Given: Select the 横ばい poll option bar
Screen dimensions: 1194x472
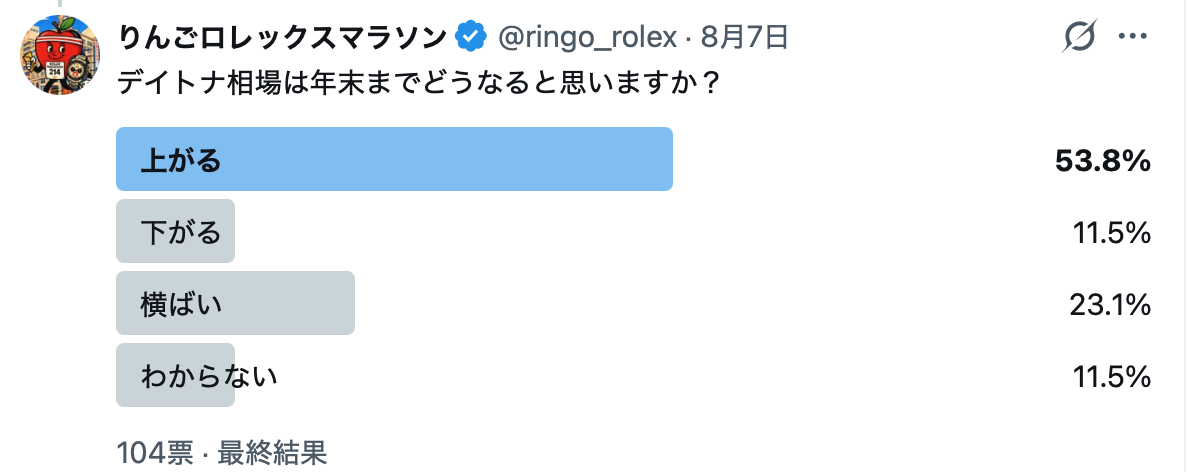Looking at the screenshot, I should coord(235,303).
